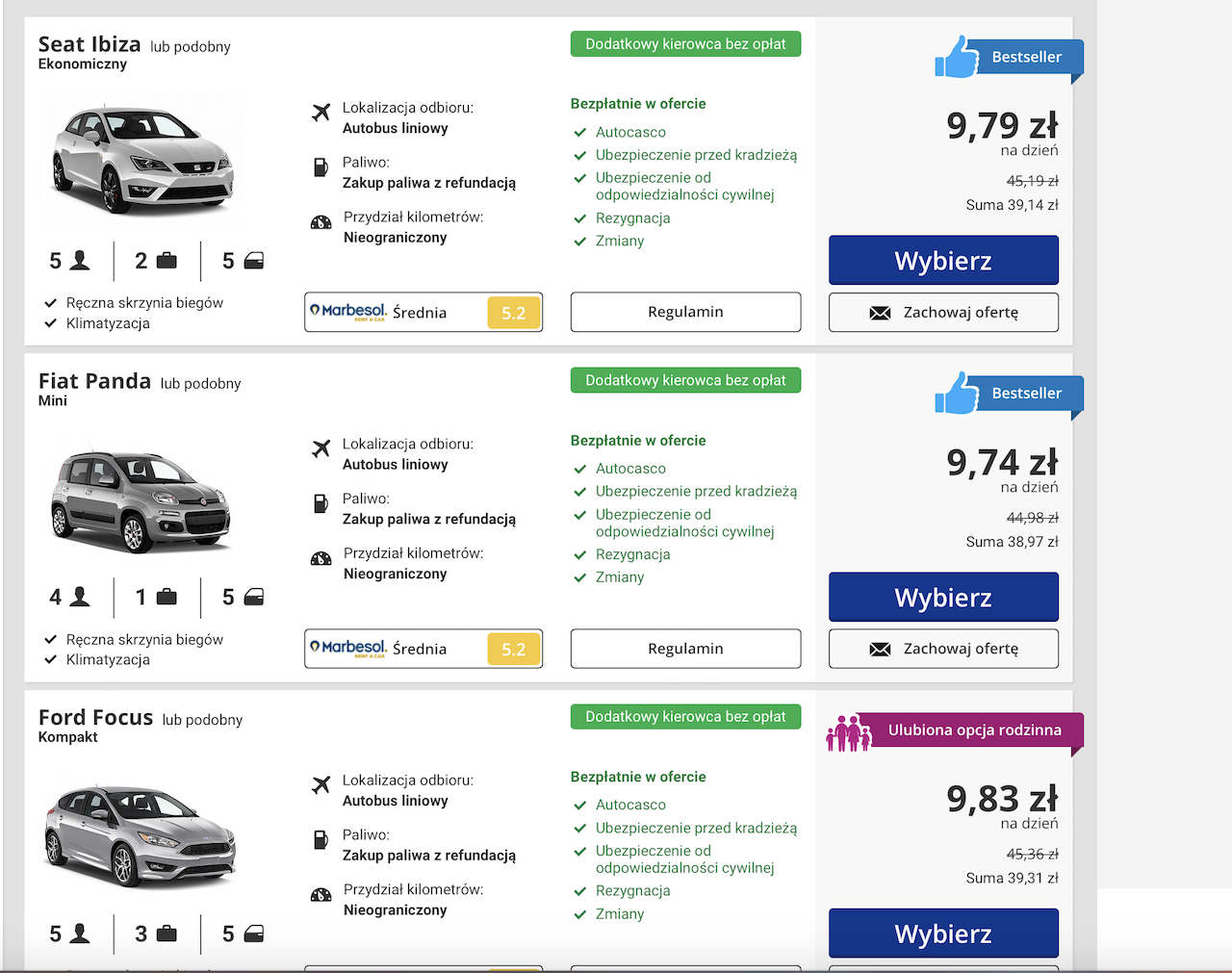This screenshot has width=1232, height=973.
Task: Click the 'Suma 39,14 zł' total
Action: click(x=1012, y=205)
